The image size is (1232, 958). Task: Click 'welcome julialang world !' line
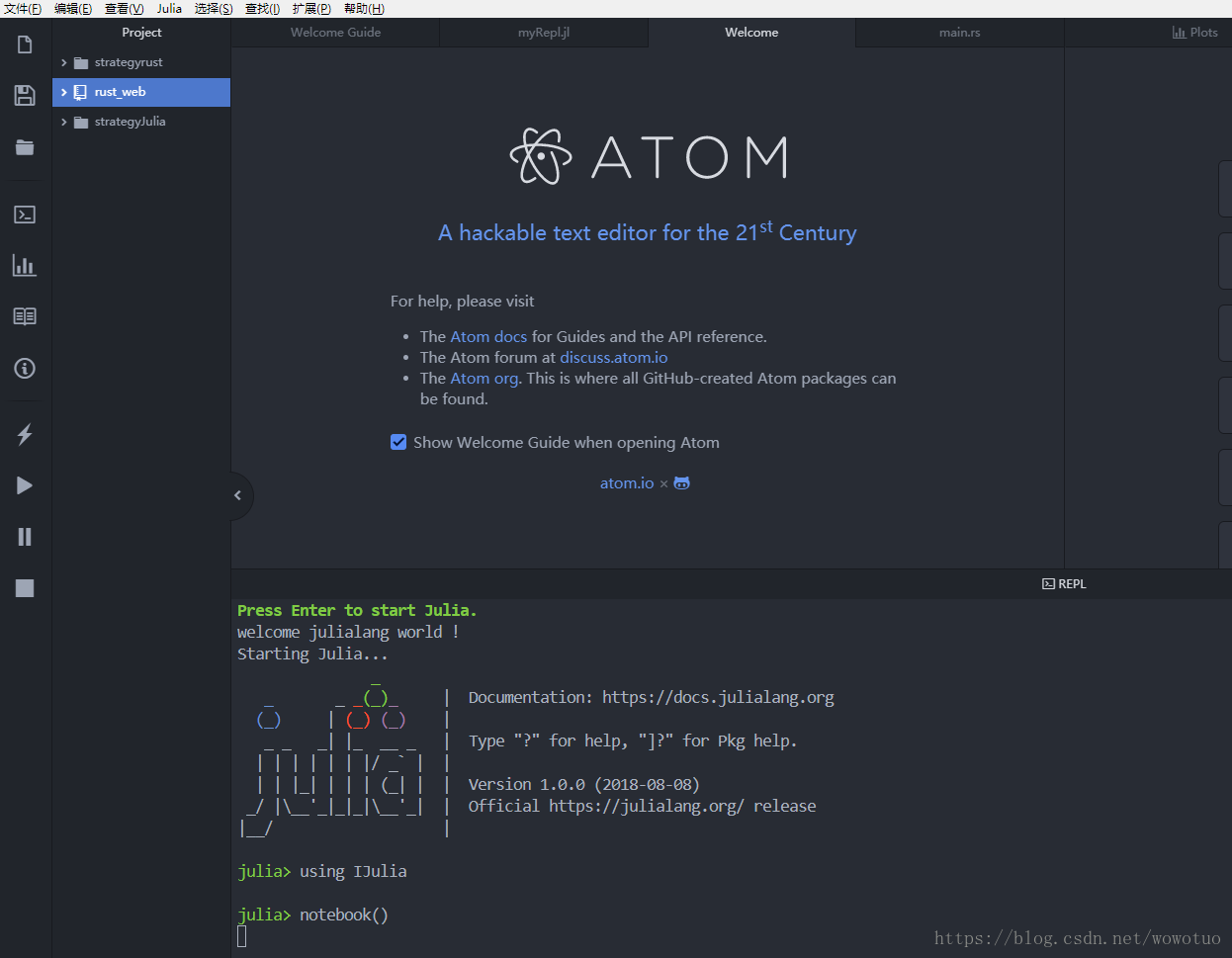pyautogui.click(x=348, y=632)
